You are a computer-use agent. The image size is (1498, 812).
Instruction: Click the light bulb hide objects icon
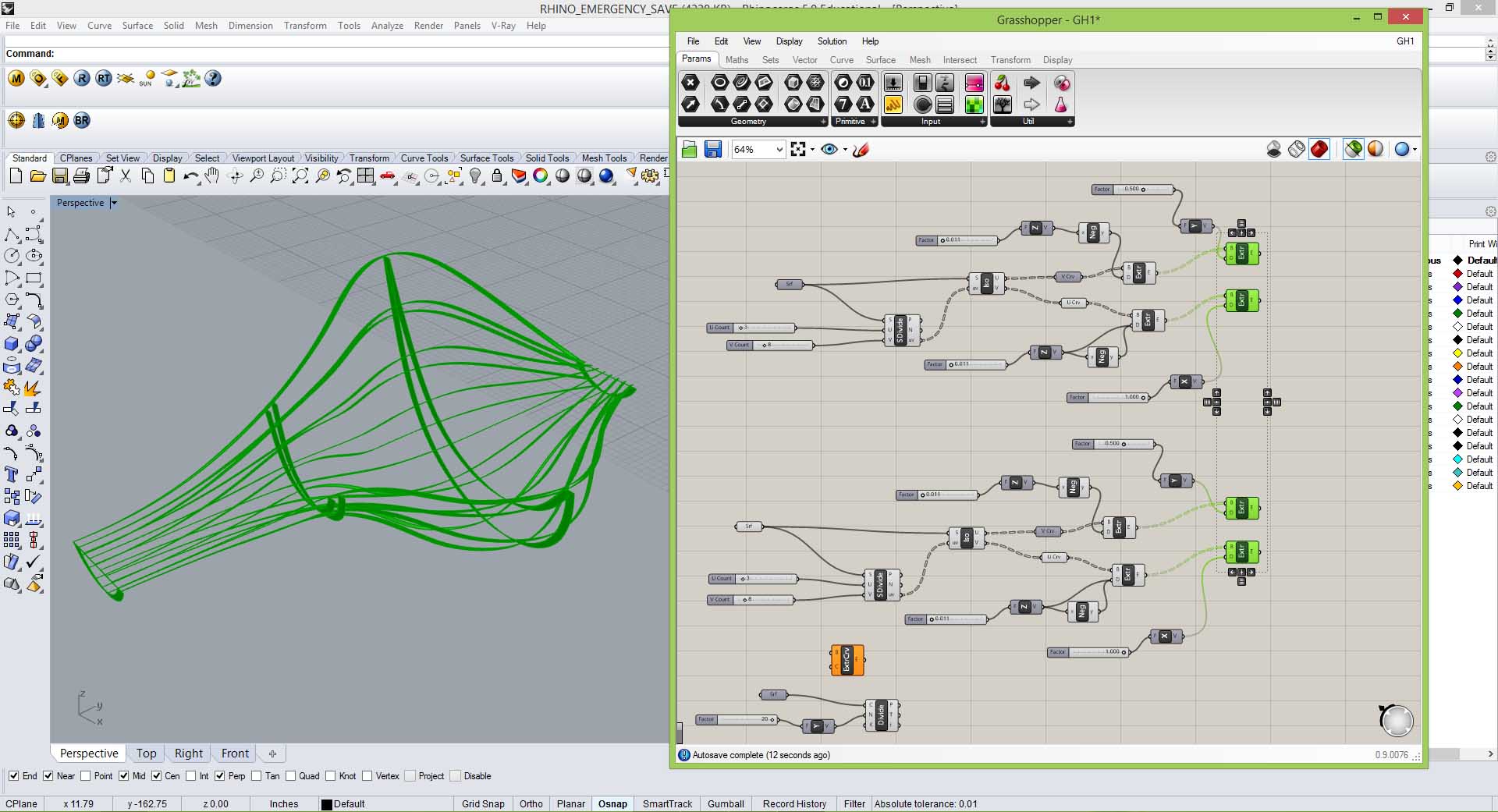point(475,177)
